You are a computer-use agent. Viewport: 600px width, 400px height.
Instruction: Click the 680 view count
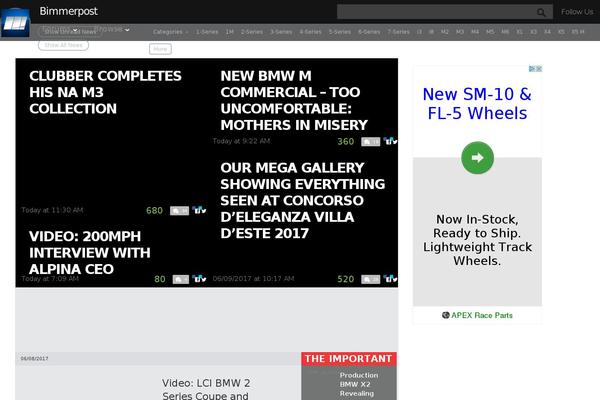coord(154,211)
